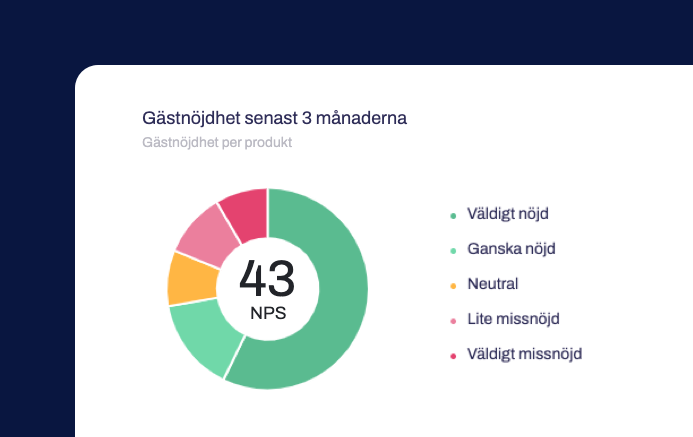The width and height of the screenshot is (693, 437).
Task: Select the pink Lite missnöjd segment
Action: click(208, 236)
